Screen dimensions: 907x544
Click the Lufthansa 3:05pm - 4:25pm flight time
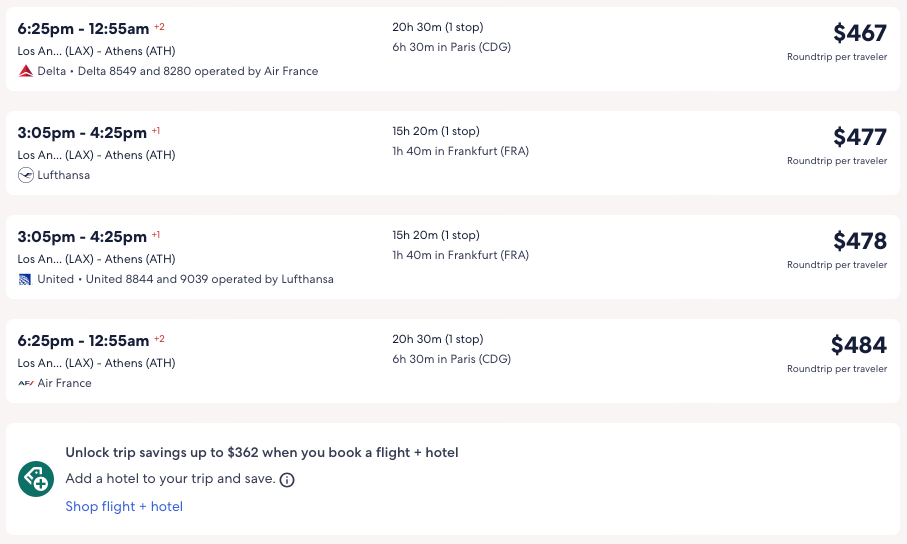click(82, 133)
